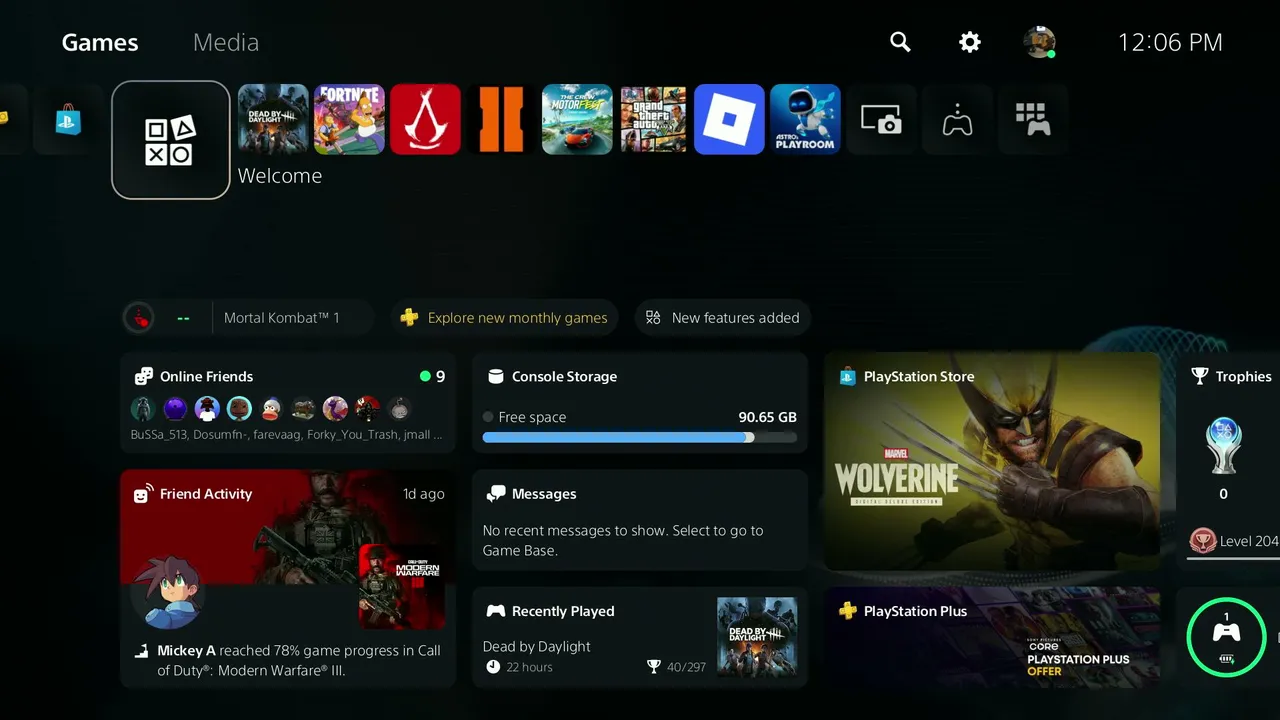1280x720 pixels.
Task: Launch The Crew Motorfest tile
Action: 577,120
